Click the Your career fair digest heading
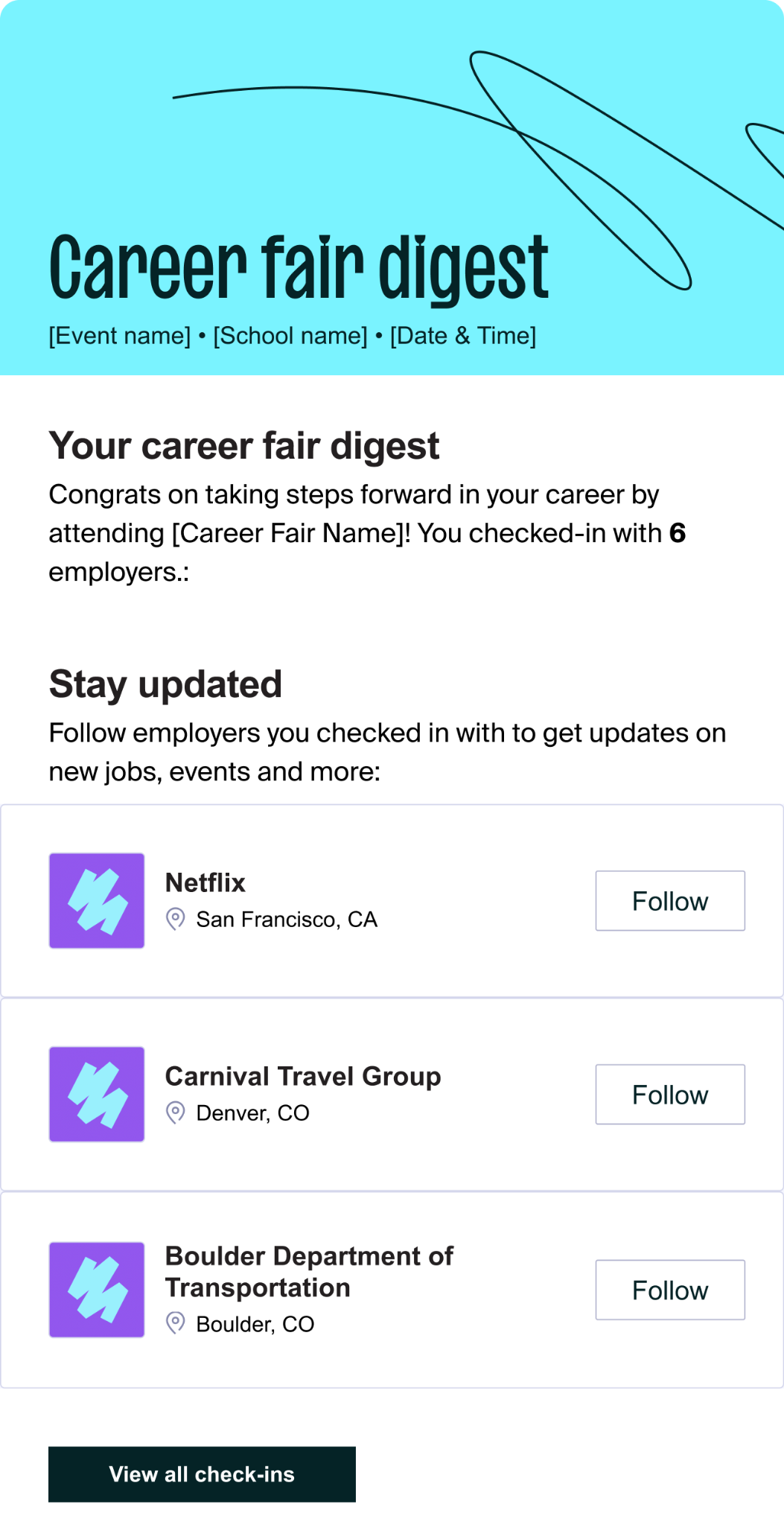The image size is (784, 1525). pyautogui.click(x=244, y=446)
